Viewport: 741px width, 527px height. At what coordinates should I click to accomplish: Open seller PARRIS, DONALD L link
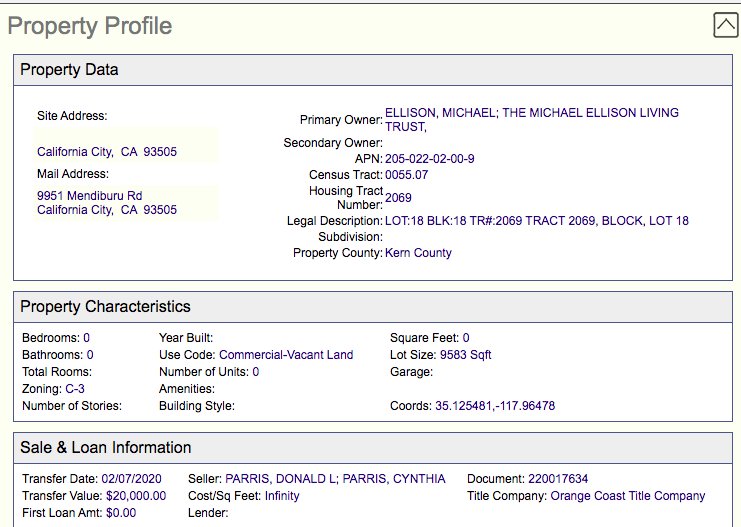(x=280, y=479)
